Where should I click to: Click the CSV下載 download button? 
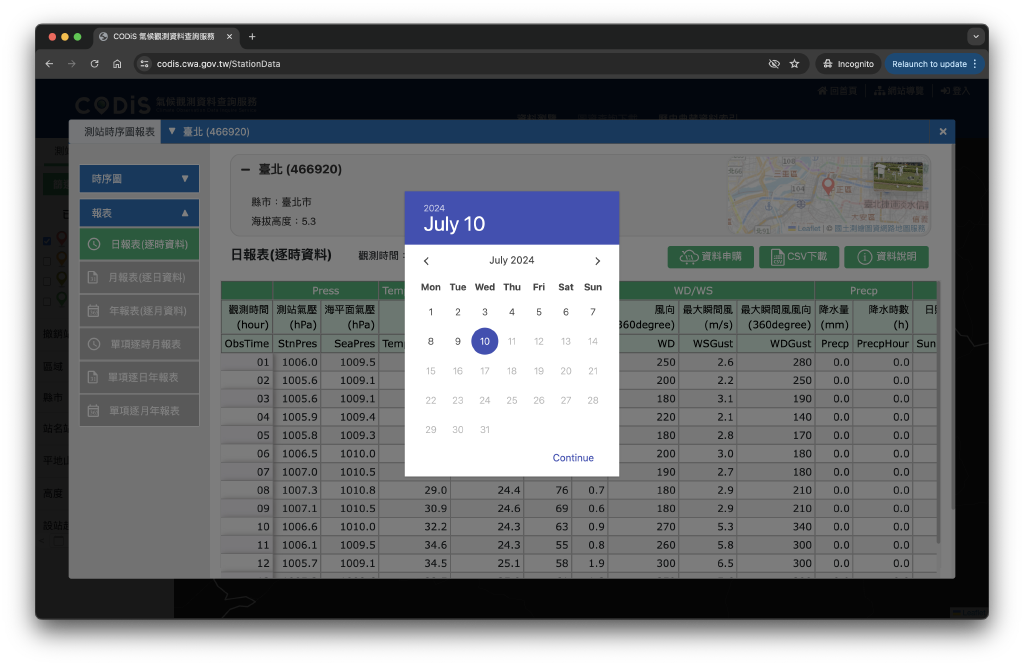click(x=799, y=257)
